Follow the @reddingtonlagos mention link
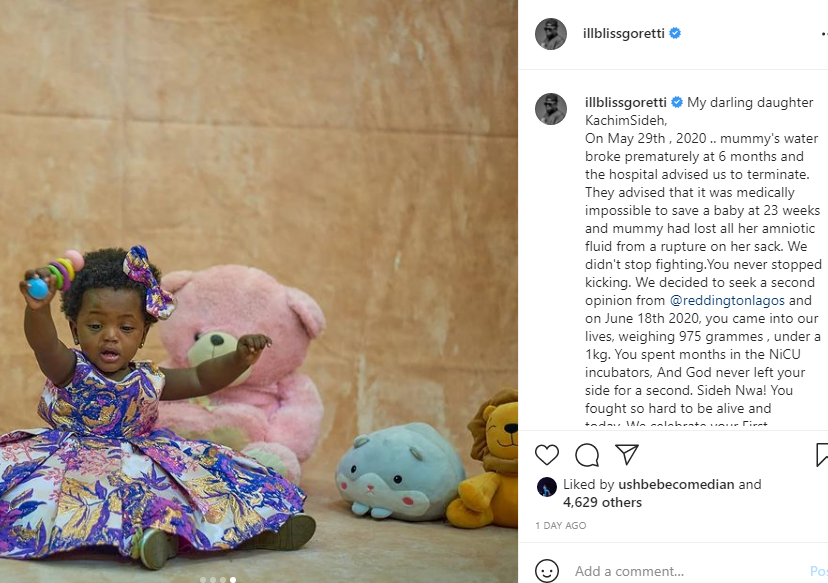828x583 pixels. [x=727, y=300]
